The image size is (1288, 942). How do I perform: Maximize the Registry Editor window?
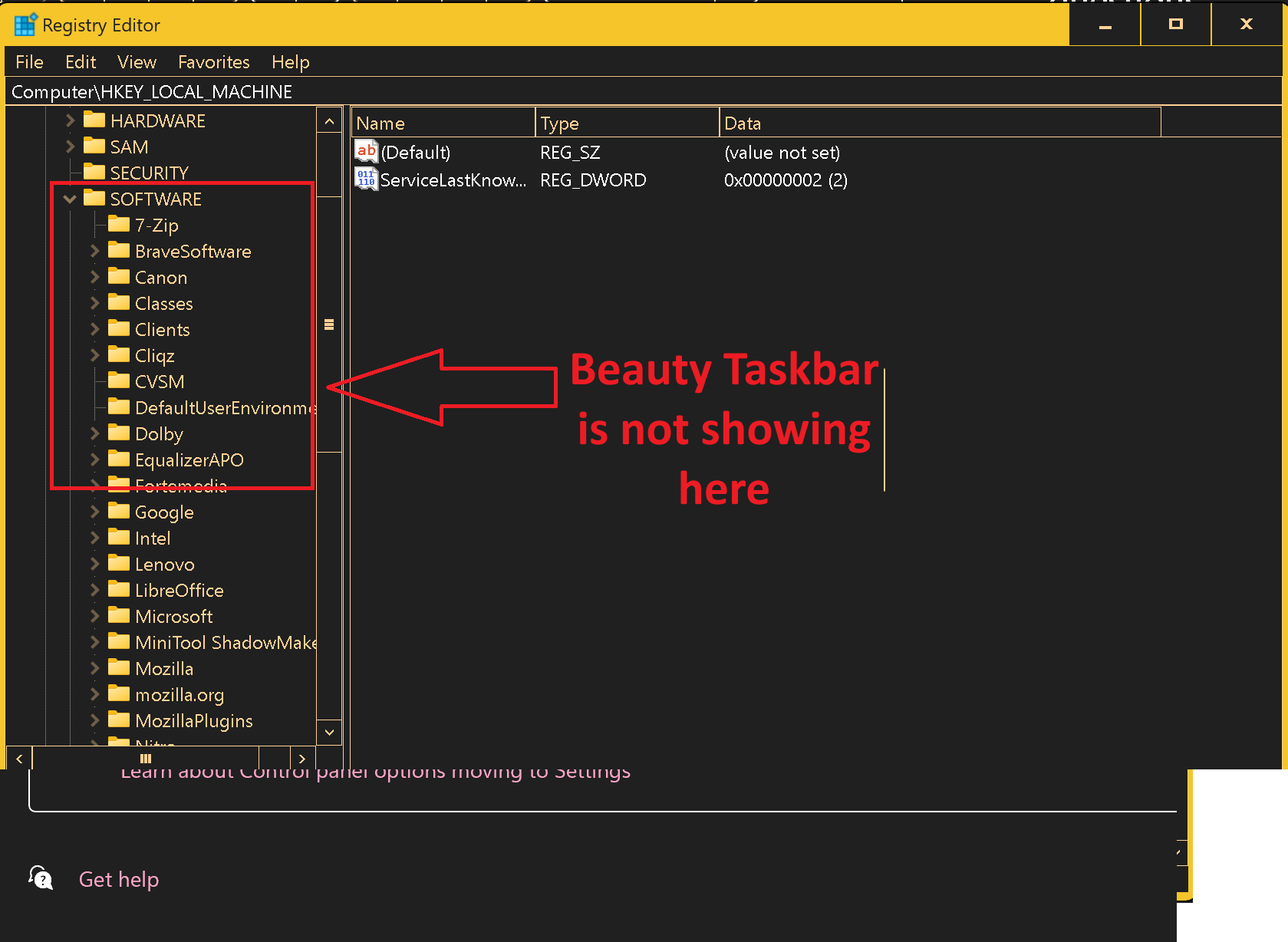click(x=1175, y=25)
